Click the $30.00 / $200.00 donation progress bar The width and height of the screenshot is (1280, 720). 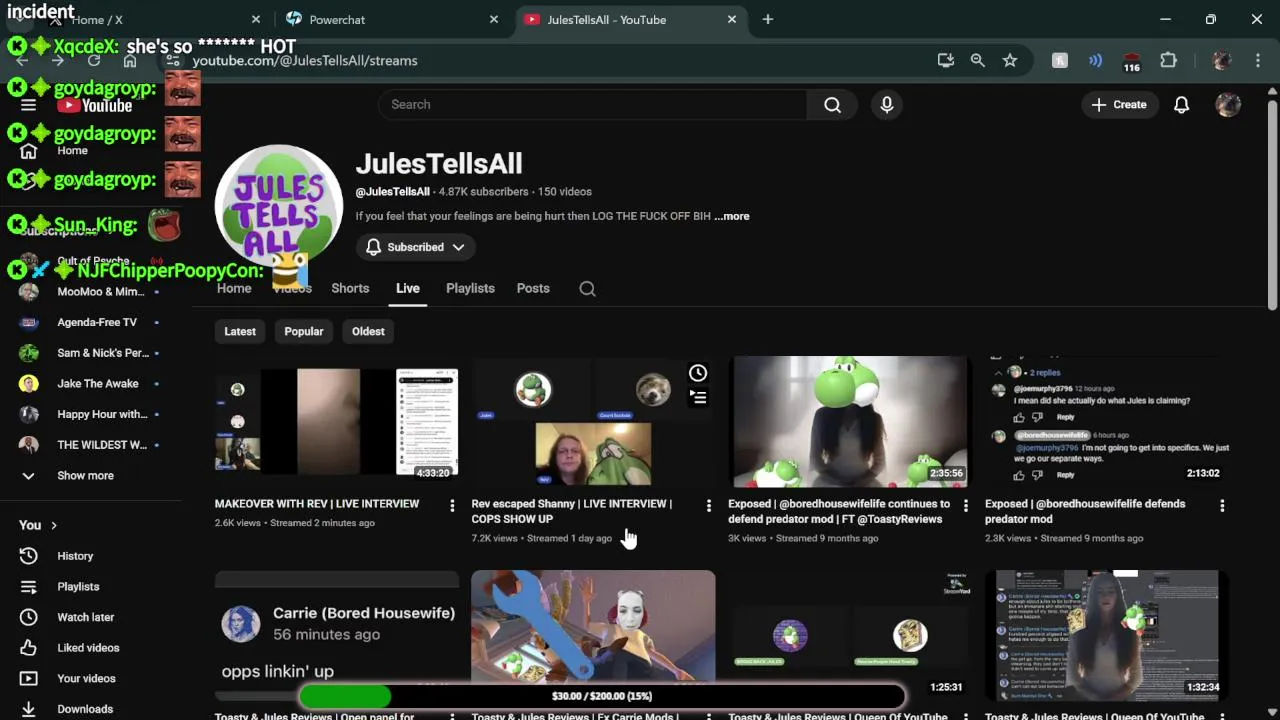pyautogui.click(x=602, y=696)
